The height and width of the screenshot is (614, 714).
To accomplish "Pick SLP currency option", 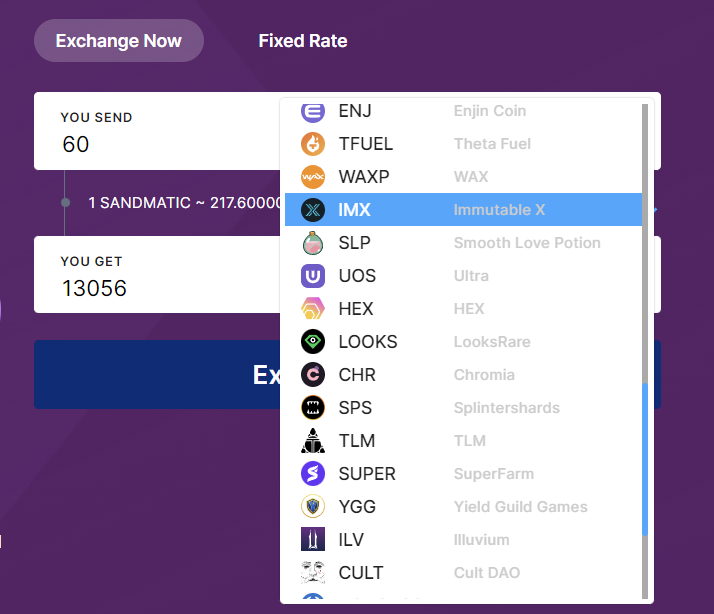I will pyautogui.click(x=463, y=243).
